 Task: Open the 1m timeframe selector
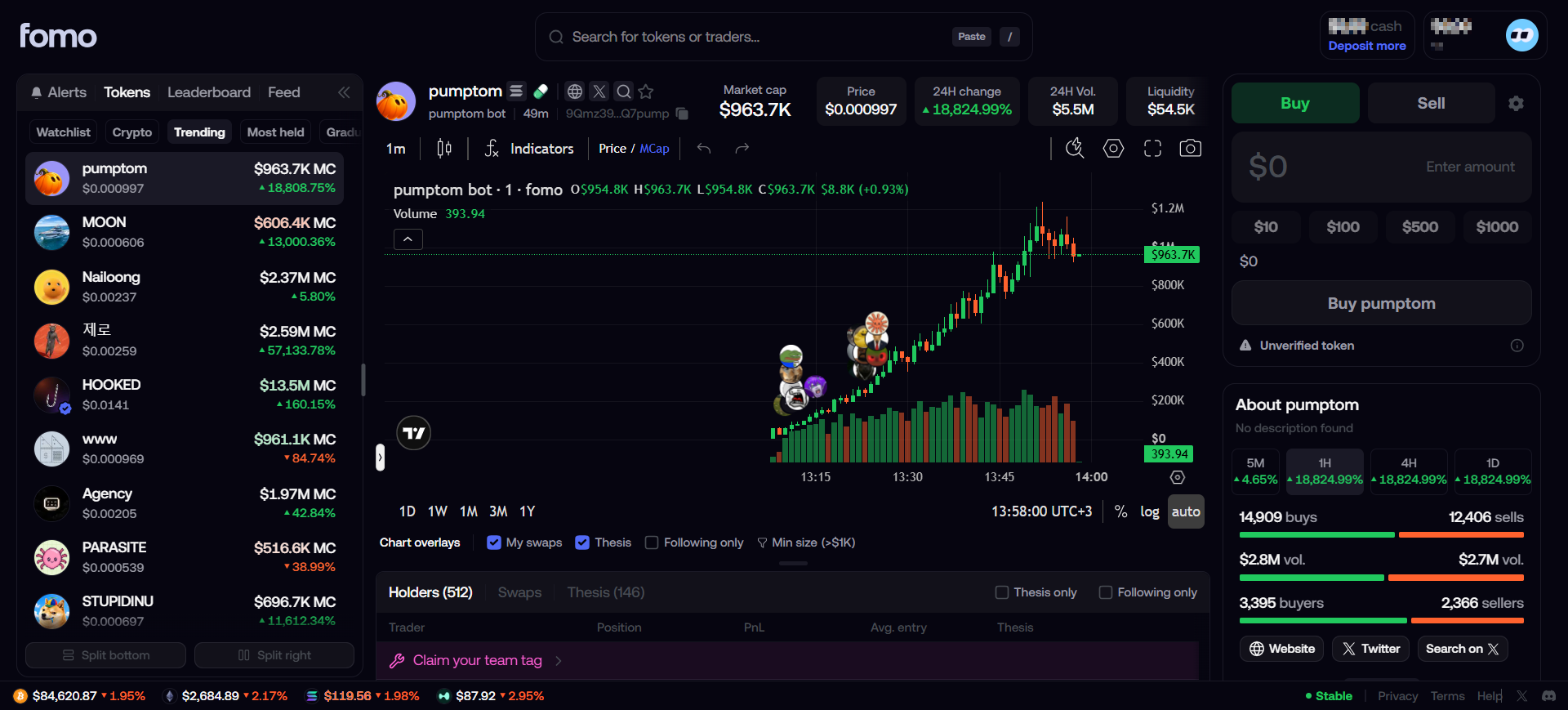click(396, 148)
